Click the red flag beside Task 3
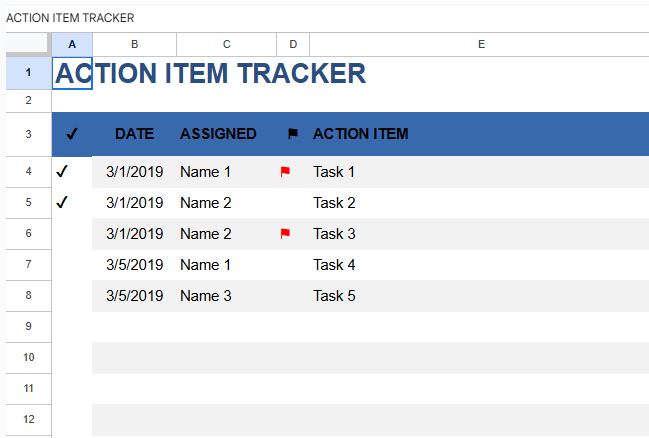Image resolution: width=649 pixels, height=438 pixels. click(x=285, y=234)
